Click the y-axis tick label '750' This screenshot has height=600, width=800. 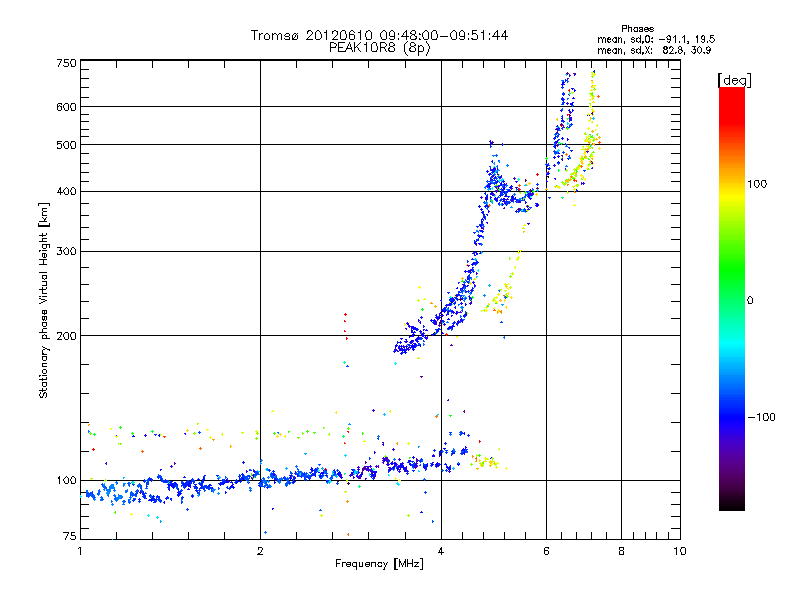(x=66, y=63)
